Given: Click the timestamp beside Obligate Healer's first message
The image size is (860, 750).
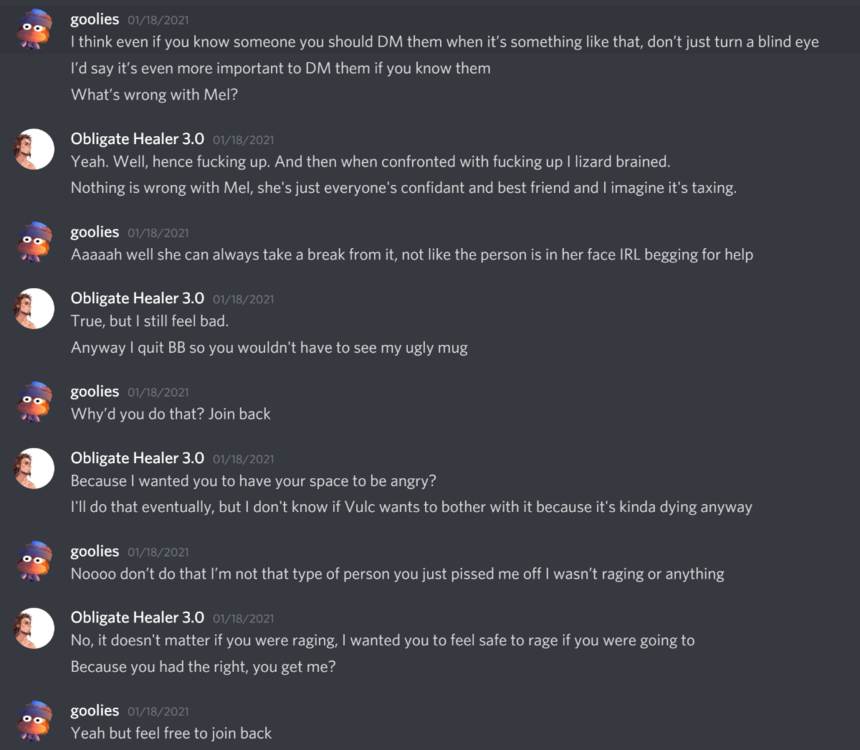Looking at the screenshot, I should (x=243, y=139).
